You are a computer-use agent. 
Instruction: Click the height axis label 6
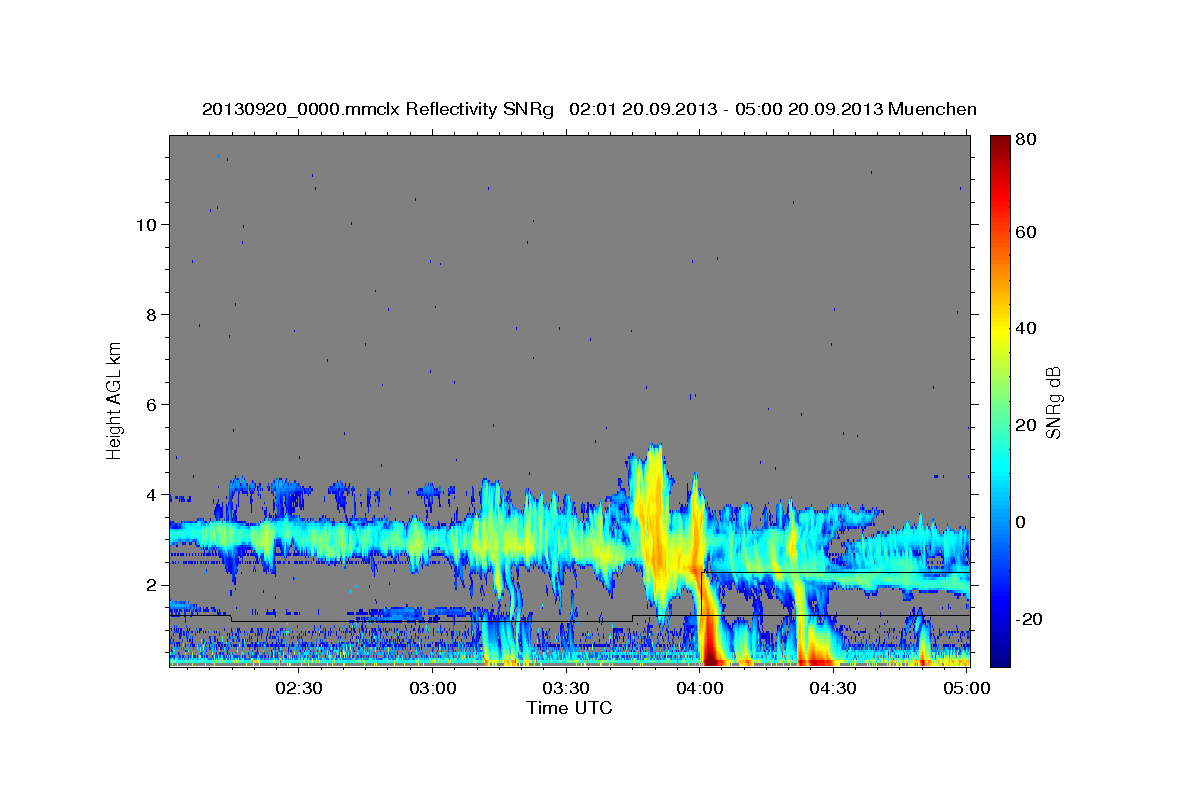(150, 404)
